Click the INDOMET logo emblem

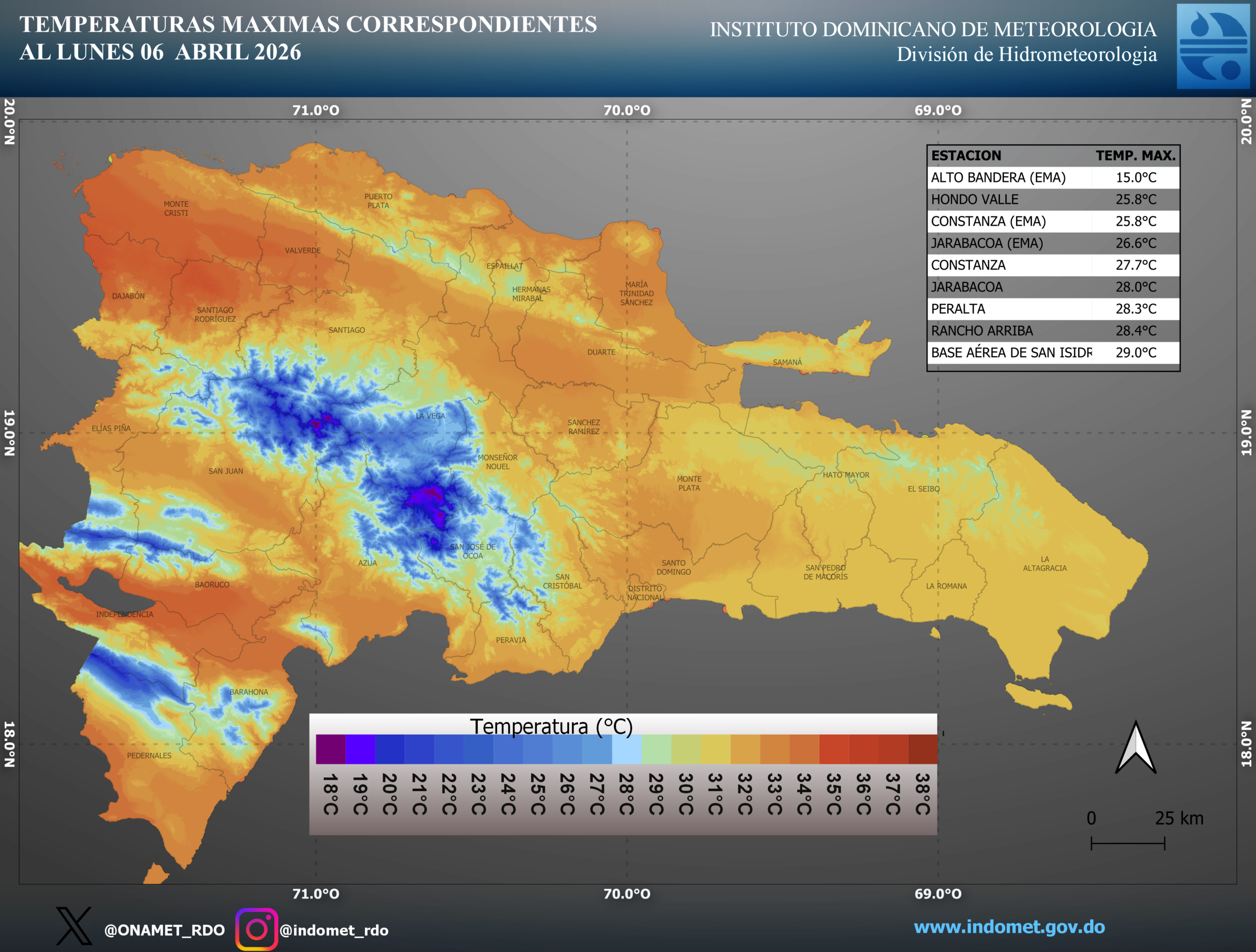tap(1213, 47)
